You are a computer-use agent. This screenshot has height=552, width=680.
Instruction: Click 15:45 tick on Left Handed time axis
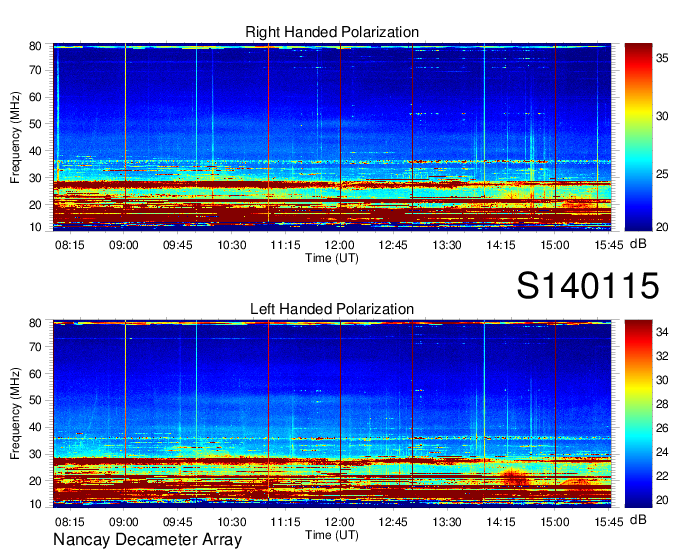[x=608, y=522]
